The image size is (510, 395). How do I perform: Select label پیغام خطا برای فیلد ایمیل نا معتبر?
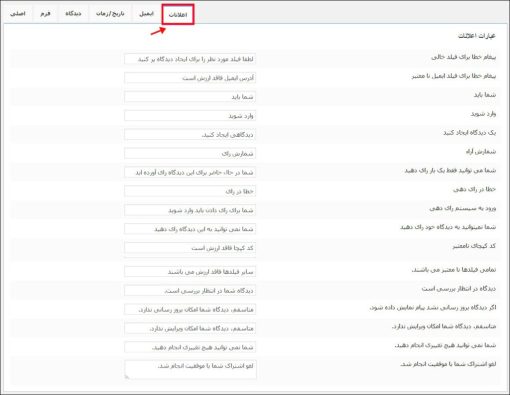coord(453,76)
